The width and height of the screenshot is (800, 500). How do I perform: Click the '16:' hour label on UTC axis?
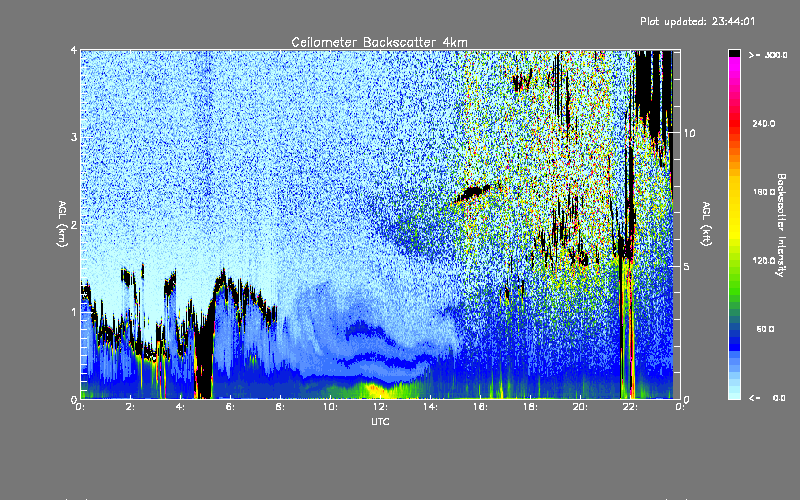point(480,407)
